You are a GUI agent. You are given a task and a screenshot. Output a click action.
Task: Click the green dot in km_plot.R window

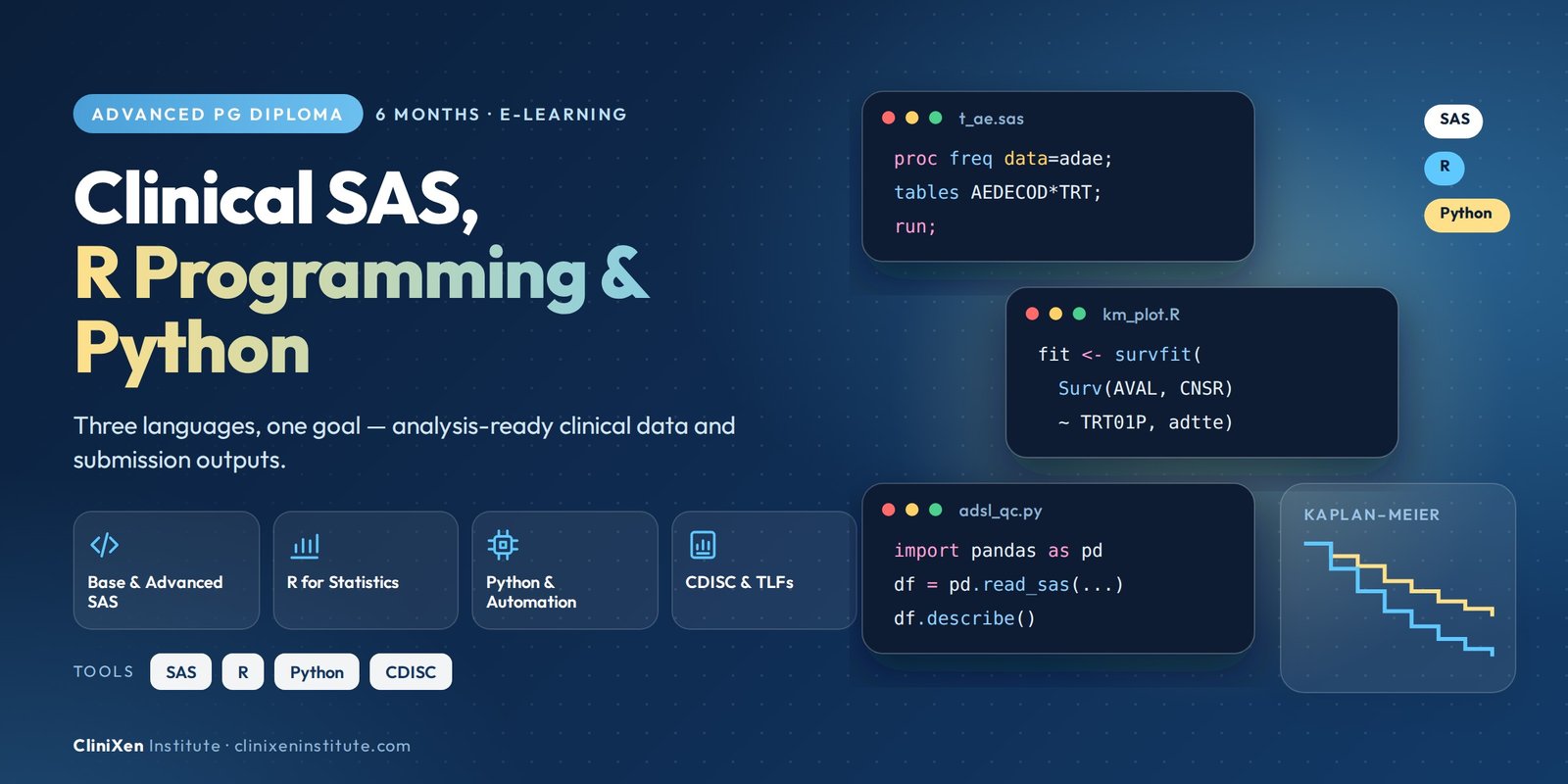pyautogui.click(x=1079, y=314)
